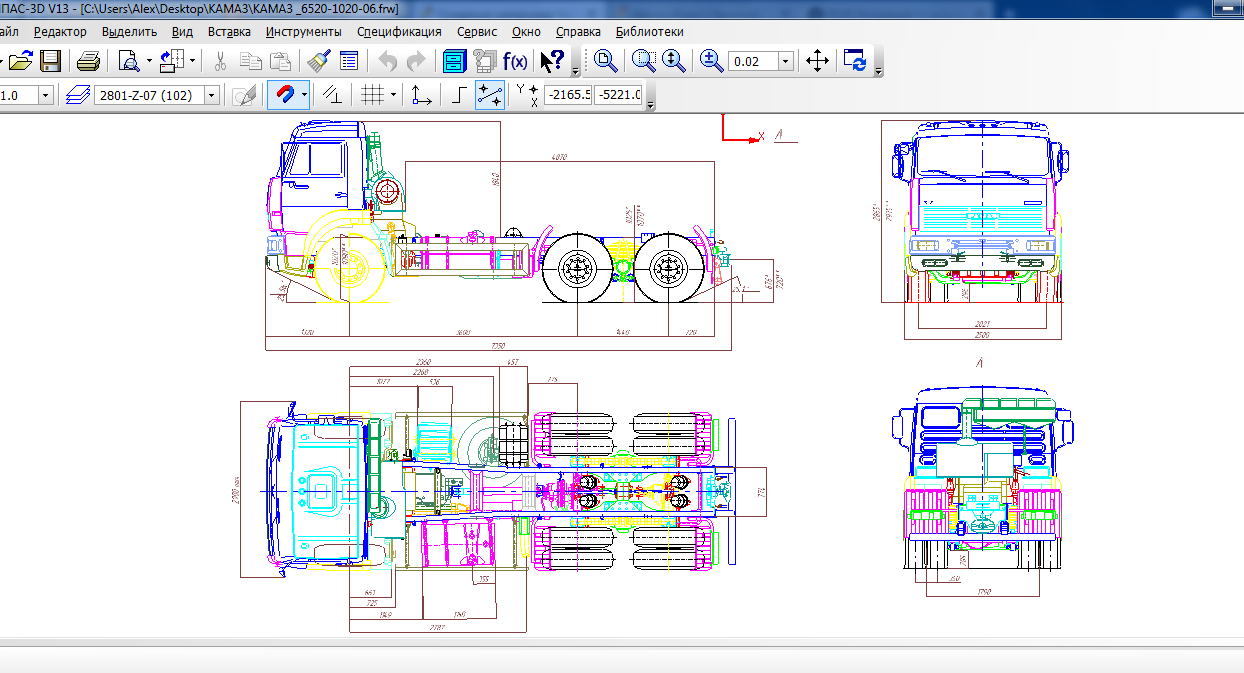Toggle the point-rounding button with stars and line
The width and height of the screenshot is (1244, 673).
490,95
